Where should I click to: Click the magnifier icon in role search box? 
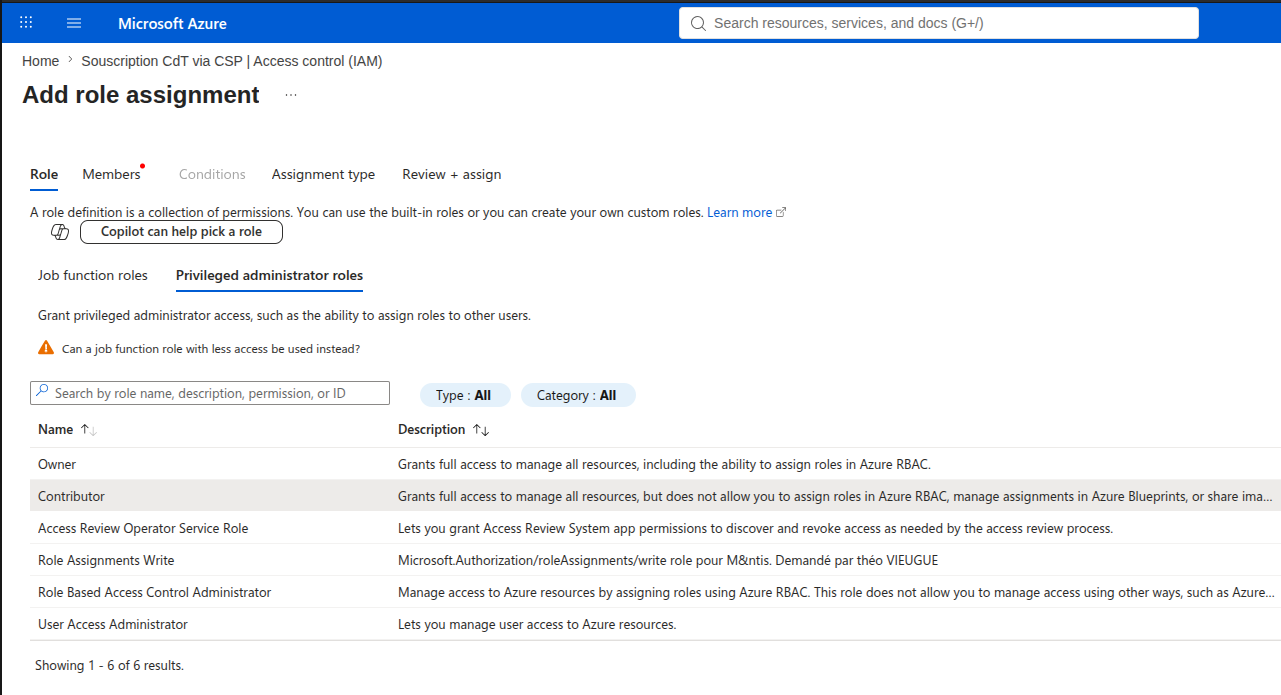click(42, 392)
